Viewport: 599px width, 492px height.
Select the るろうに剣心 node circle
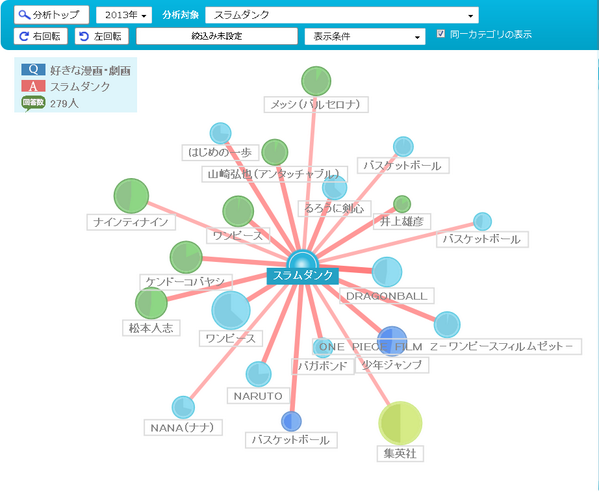[x=334, y=188]
